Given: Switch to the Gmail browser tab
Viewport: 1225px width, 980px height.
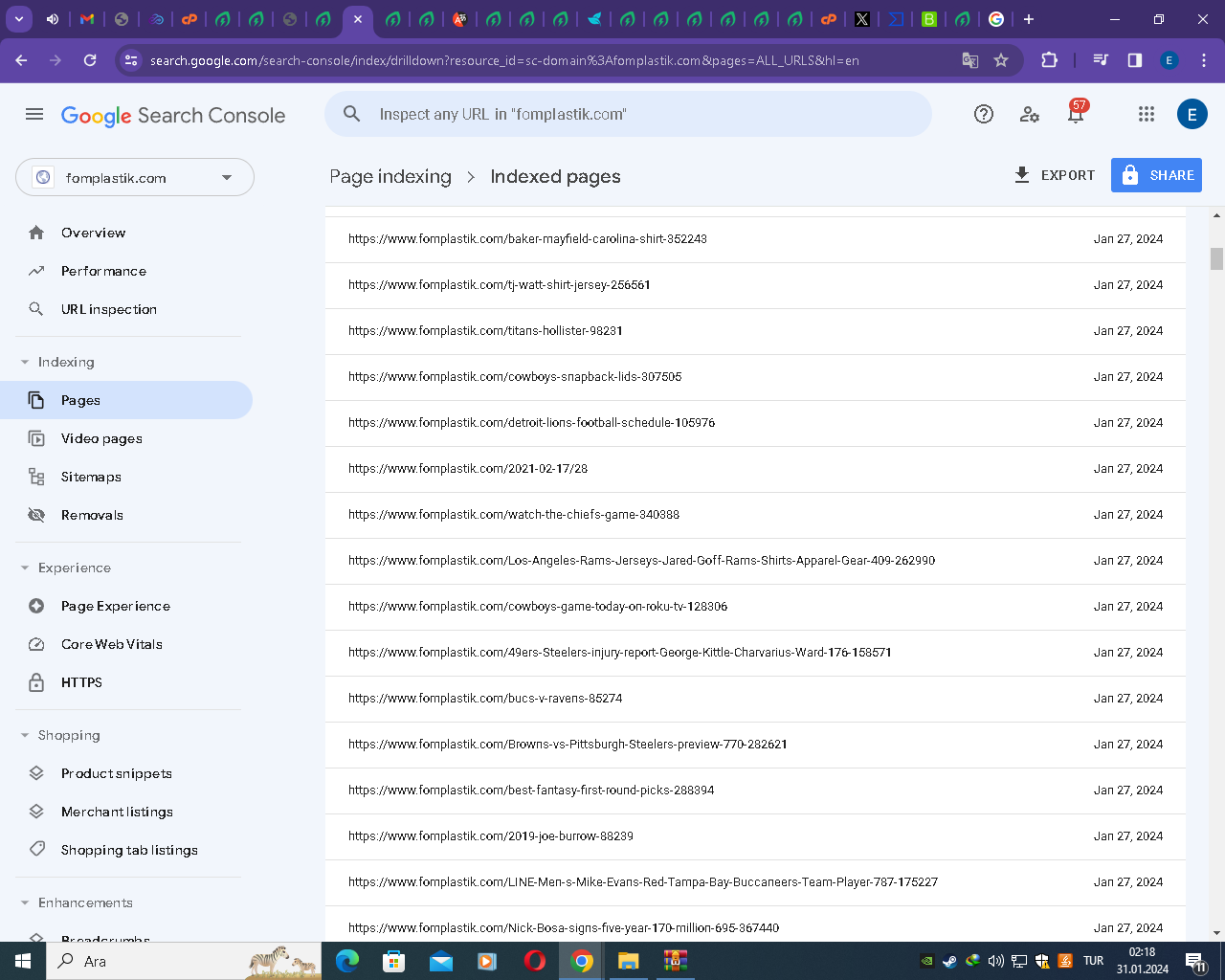Looking at the screenshot, I should [x=87, y=19].
